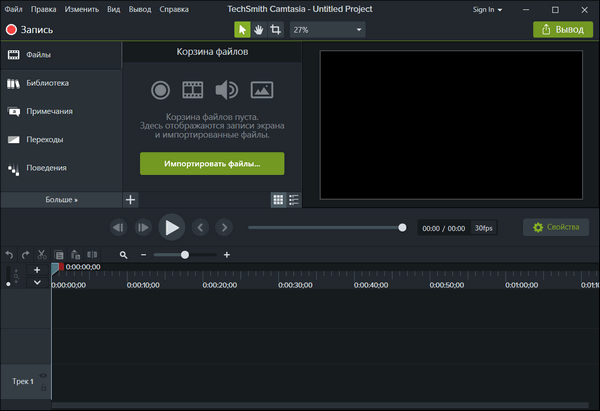Click the 00:00 / 00:00 time display
The height and width of the screenshot is (411, 600).
444,228
